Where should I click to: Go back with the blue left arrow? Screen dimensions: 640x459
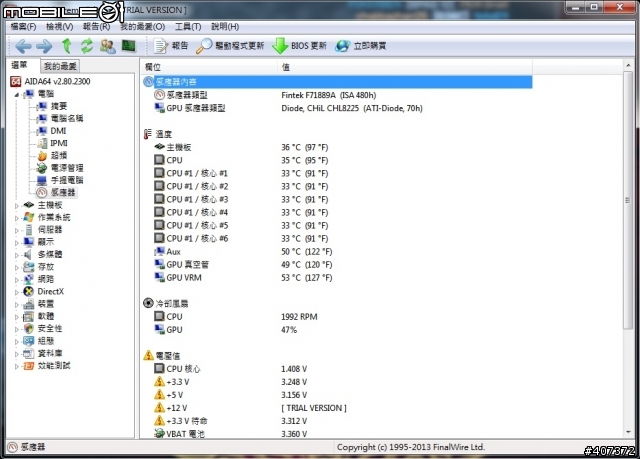23,46
